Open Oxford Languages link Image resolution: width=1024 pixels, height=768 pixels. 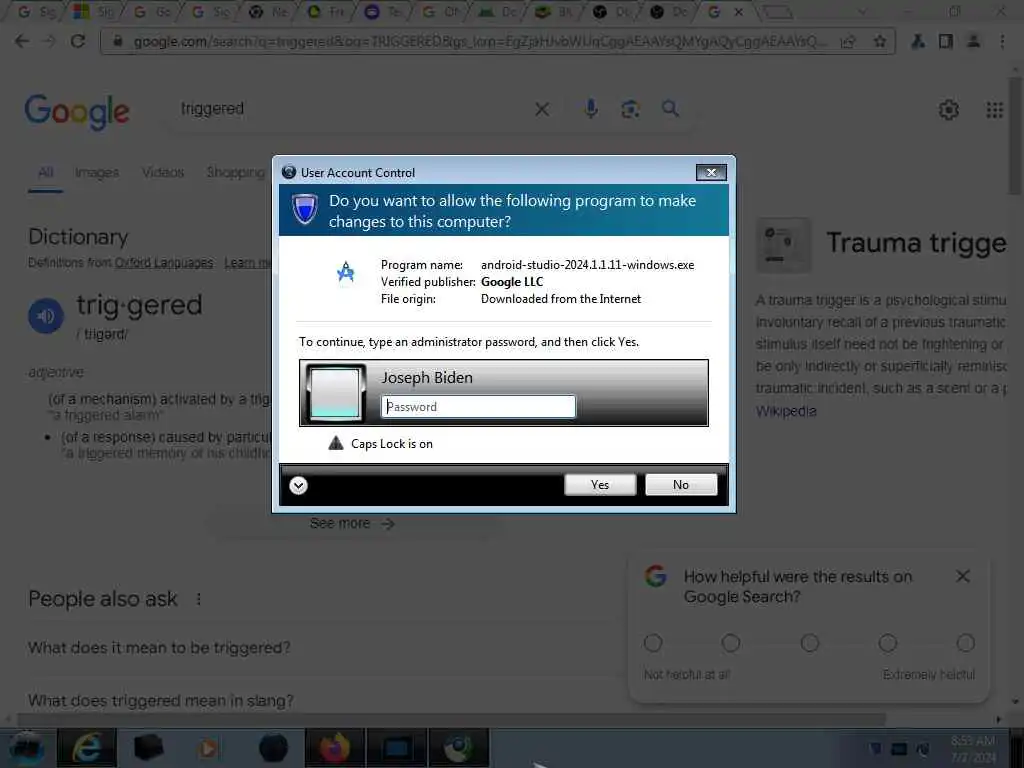(x=164, y=263)
